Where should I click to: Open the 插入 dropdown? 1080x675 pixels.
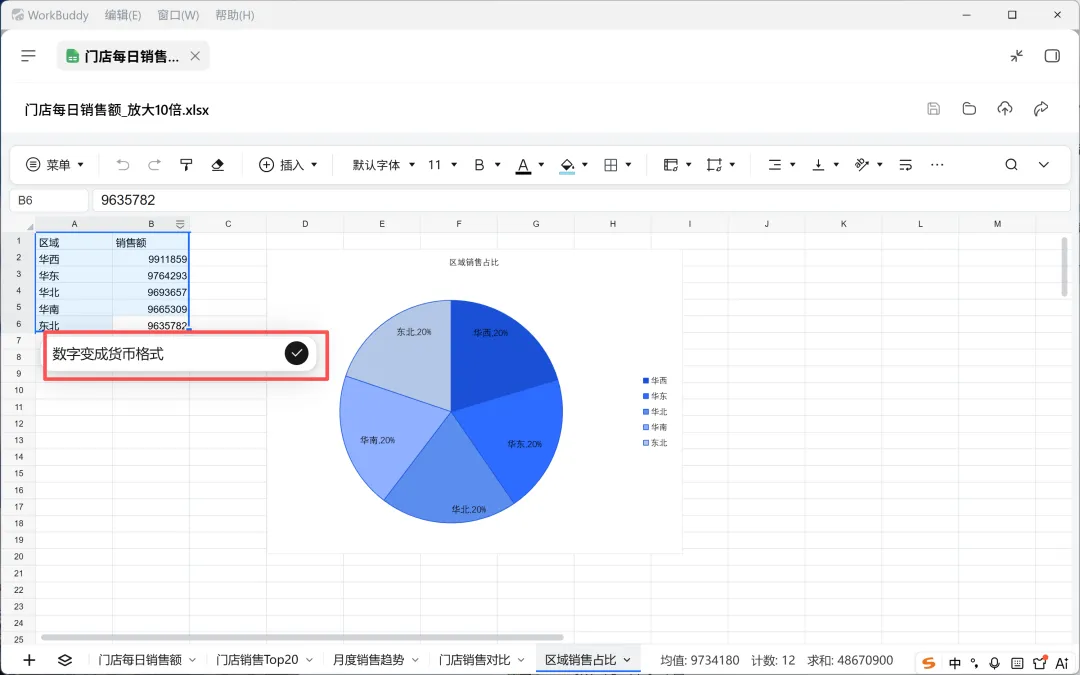[288, 165]
